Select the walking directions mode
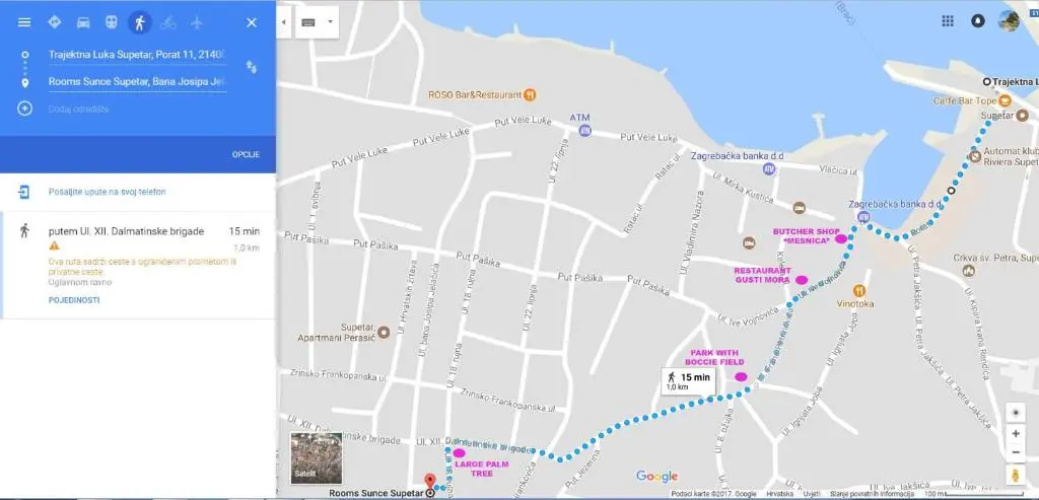Screen dimensions: 1039x500 pyautogui.click(x=140, y=23)
